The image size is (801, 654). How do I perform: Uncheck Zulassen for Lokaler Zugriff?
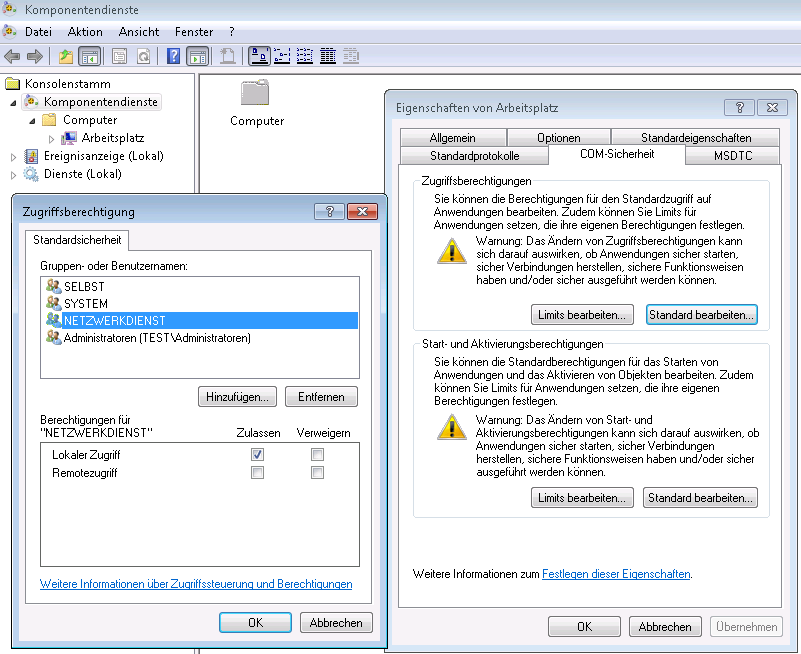coord(257,454)
